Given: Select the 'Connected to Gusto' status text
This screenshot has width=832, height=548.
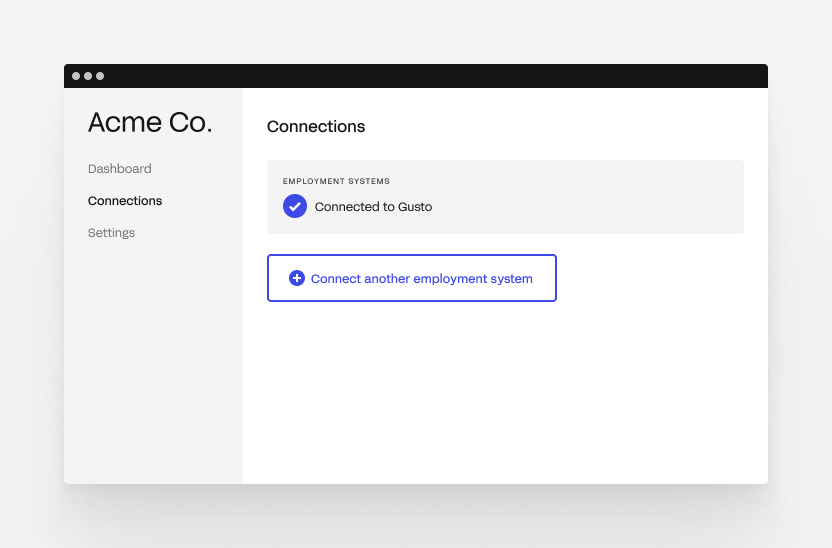Looking at the screenshot, I should coord(373,207).
